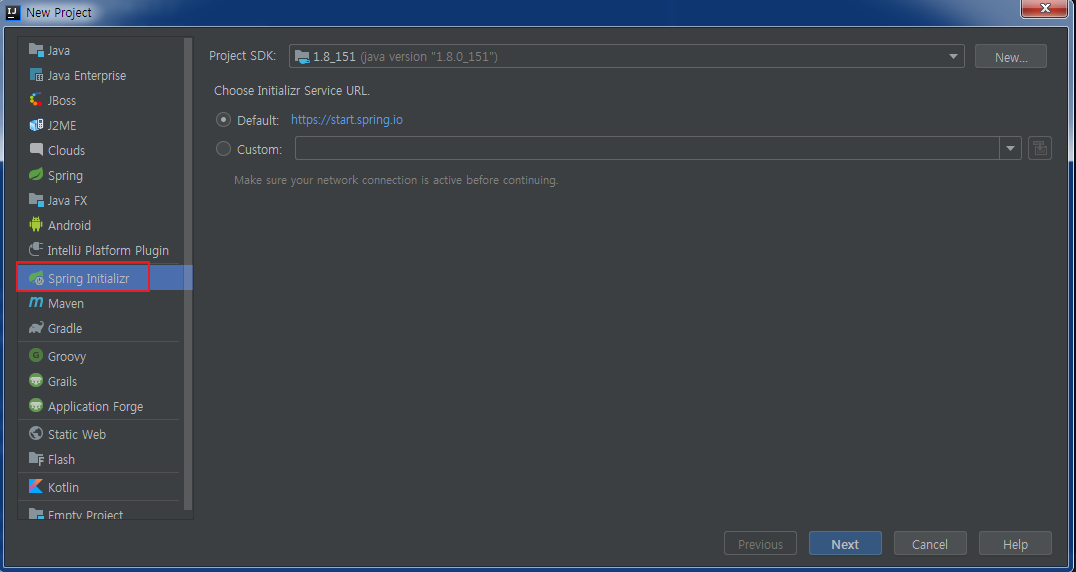The image size is (1076, 572).
Task: Pick the J2ME project icon
Action: pyautogui.click(x=36, y=126)
